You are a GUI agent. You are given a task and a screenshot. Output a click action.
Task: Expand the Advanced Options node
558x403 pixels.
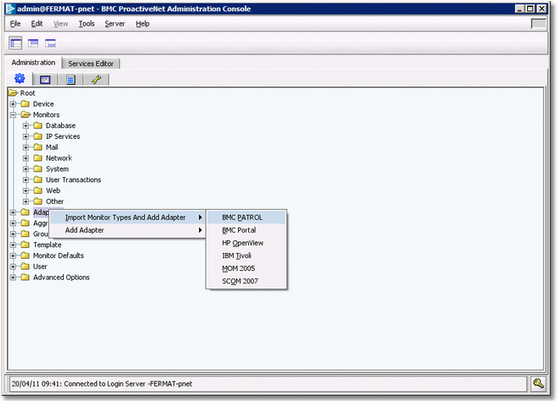click(13, 277)
